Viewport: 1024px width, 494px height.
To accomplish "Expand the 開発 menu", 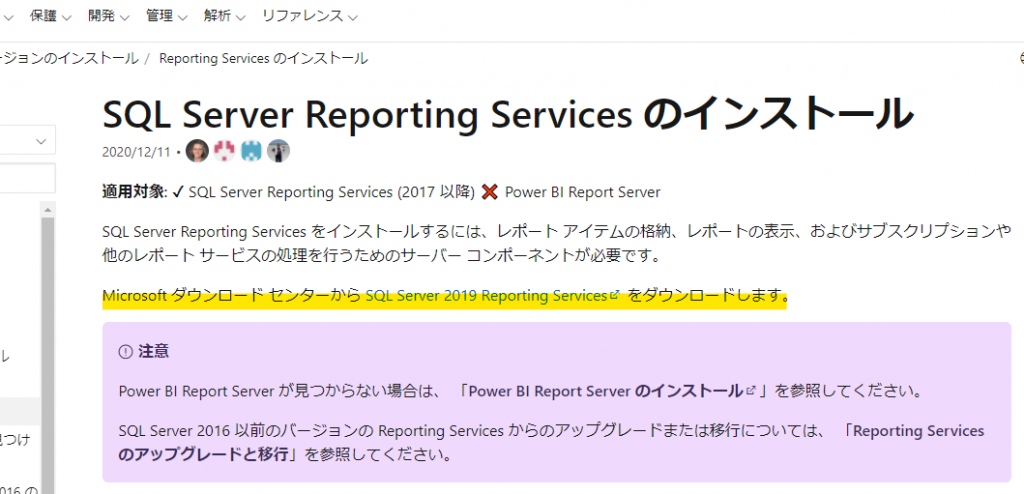I will point(108,16).
